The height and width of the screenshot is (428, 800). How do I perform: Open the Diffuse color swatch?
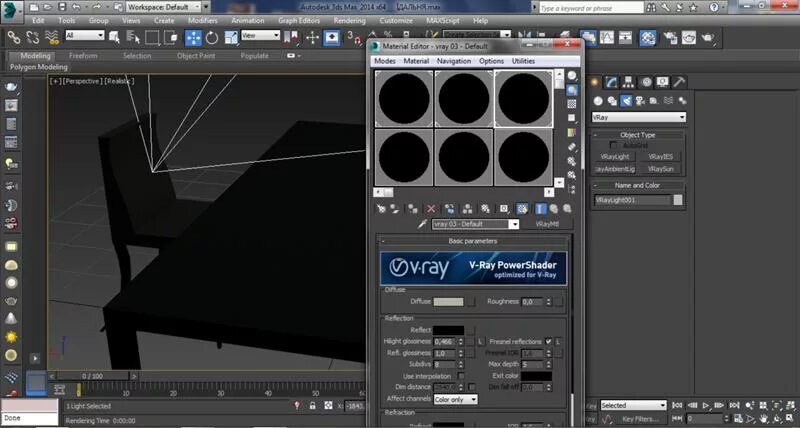[448, 302]
